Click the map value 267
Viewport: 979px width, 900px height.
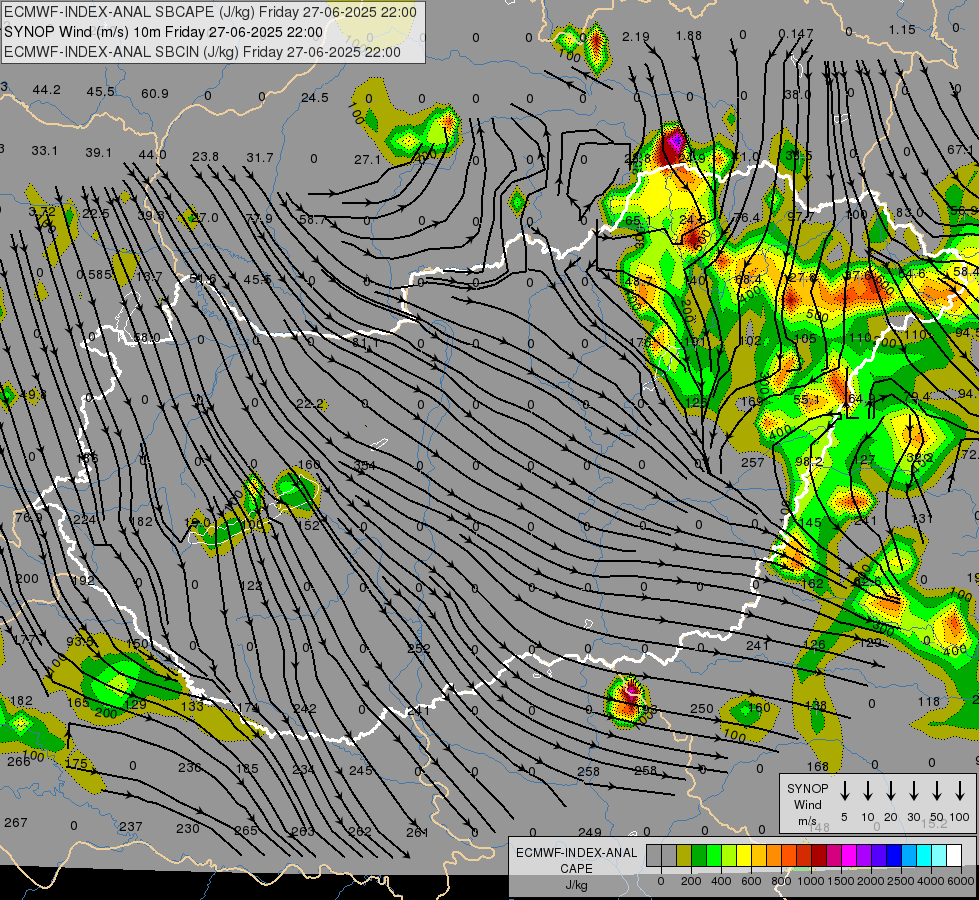point(16,823)
